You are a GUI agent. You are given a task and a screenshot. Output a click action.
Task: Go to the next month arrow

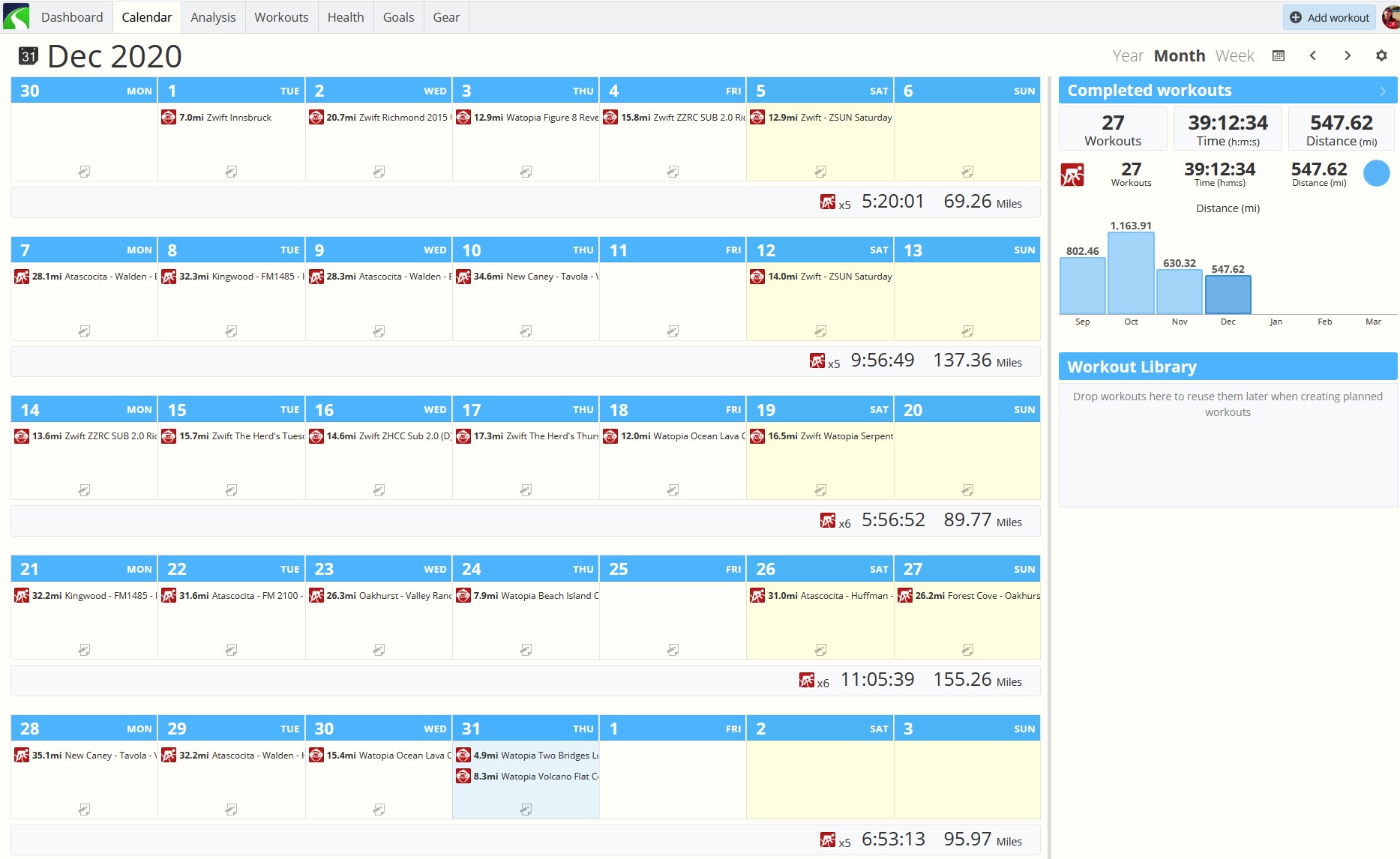click(x=1348, y=55)
